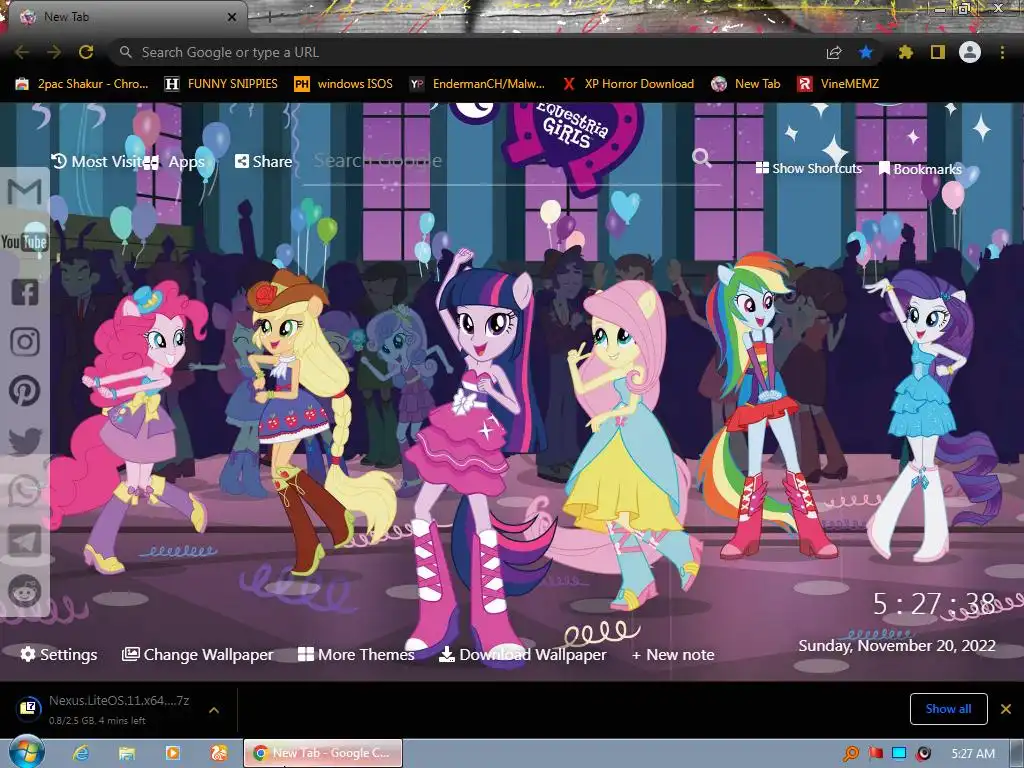Click Show all downloads
The height and width of the screenshot is (768, 1024).
948,709
